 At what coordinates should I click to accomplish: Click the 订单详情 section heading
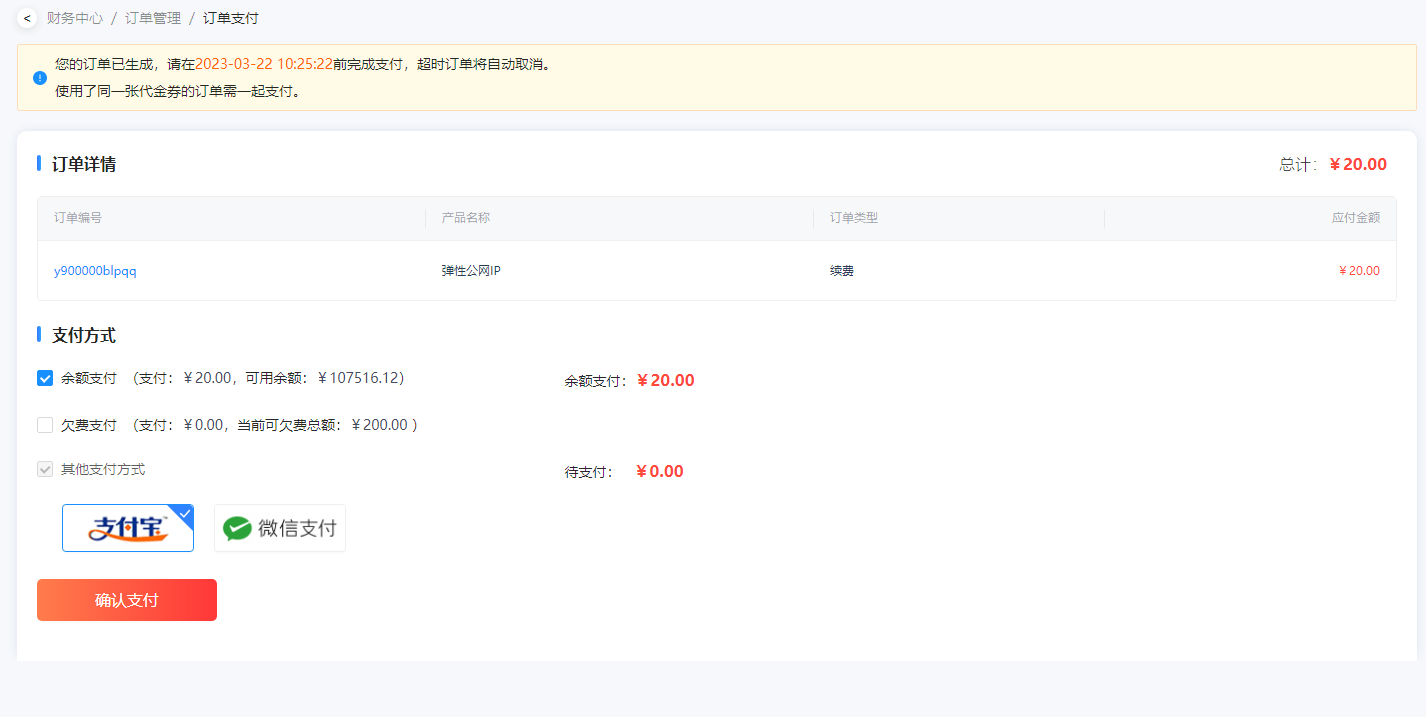point(84,164)
